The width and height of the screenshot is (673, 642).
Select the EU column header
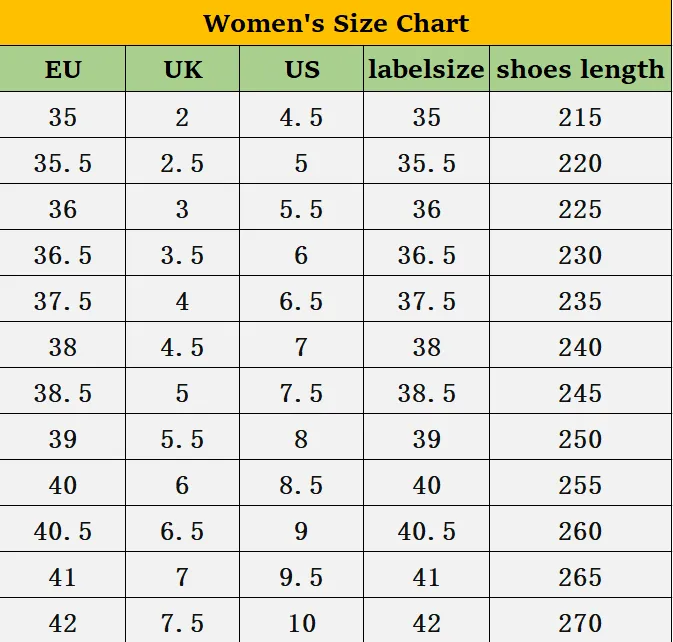62,69
